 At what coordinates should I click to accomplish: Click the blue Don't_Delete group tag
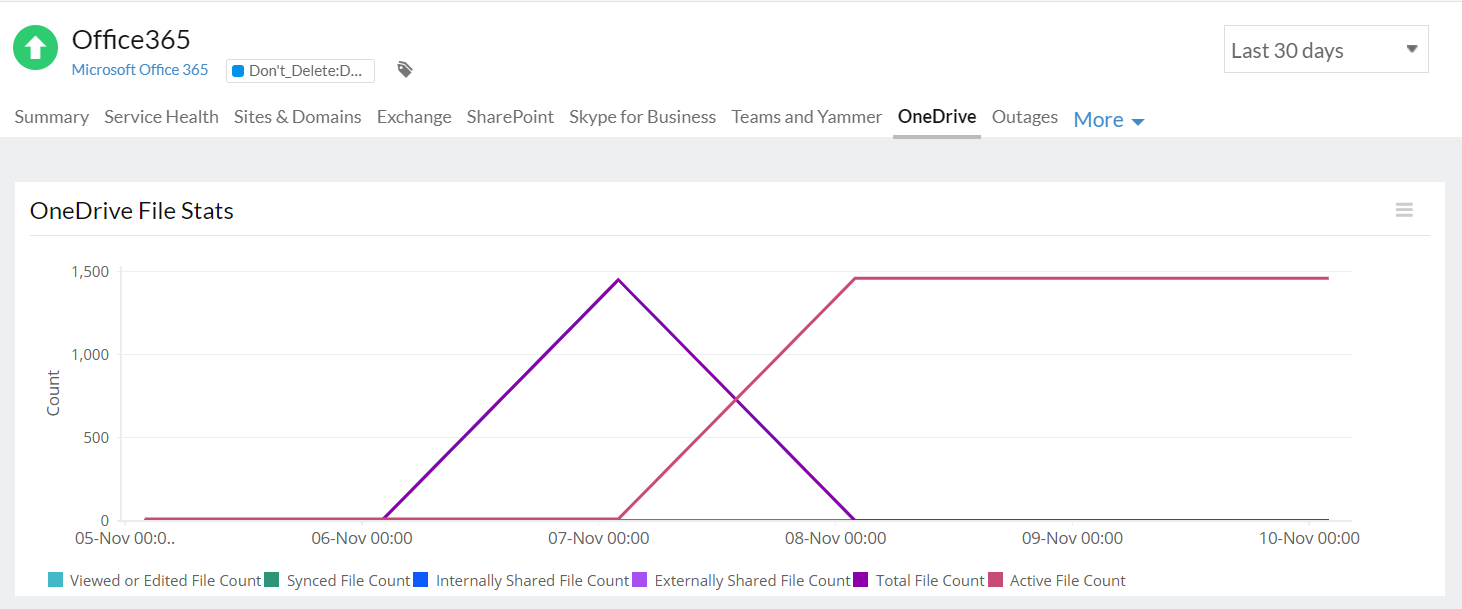pyautogui.click(x=300, y=71)
